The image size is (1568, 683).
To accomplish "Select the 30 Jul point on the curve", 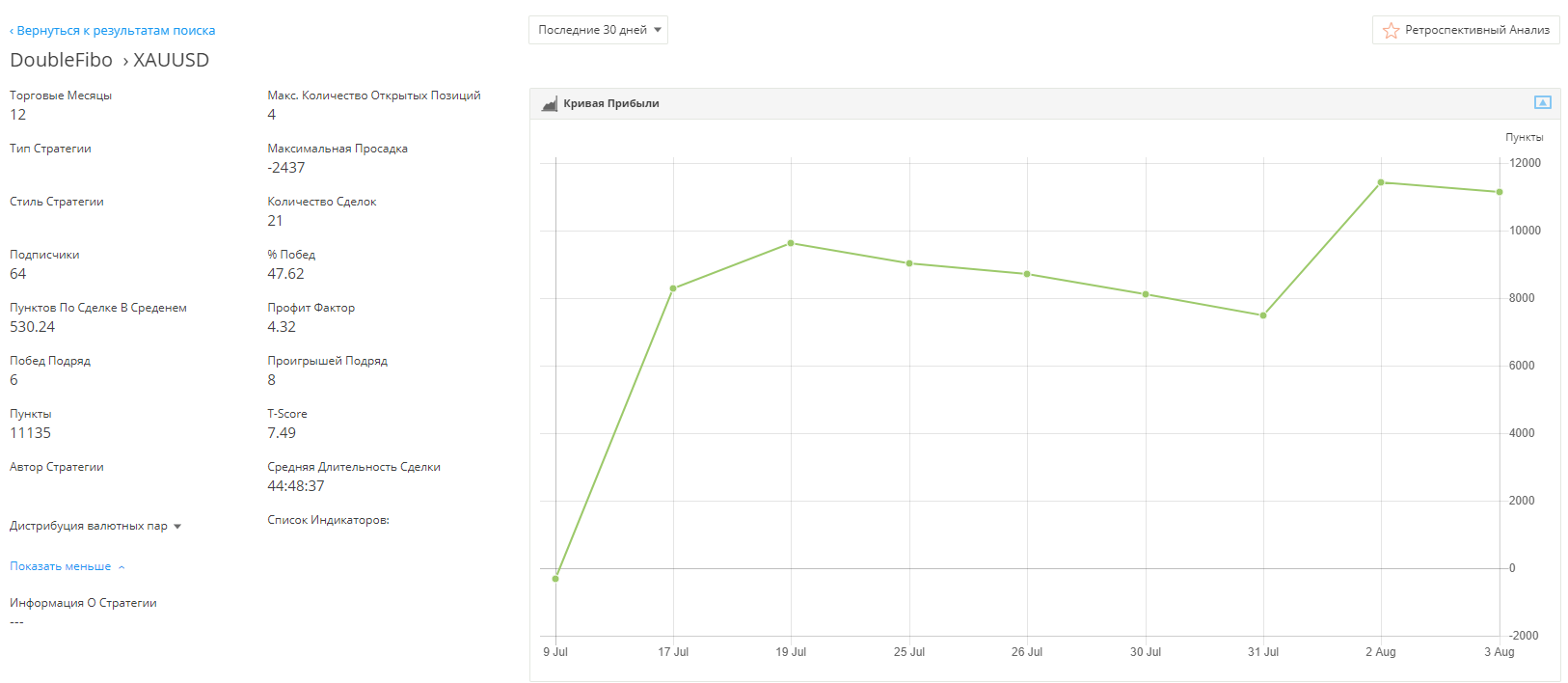I will (1146, 294).
